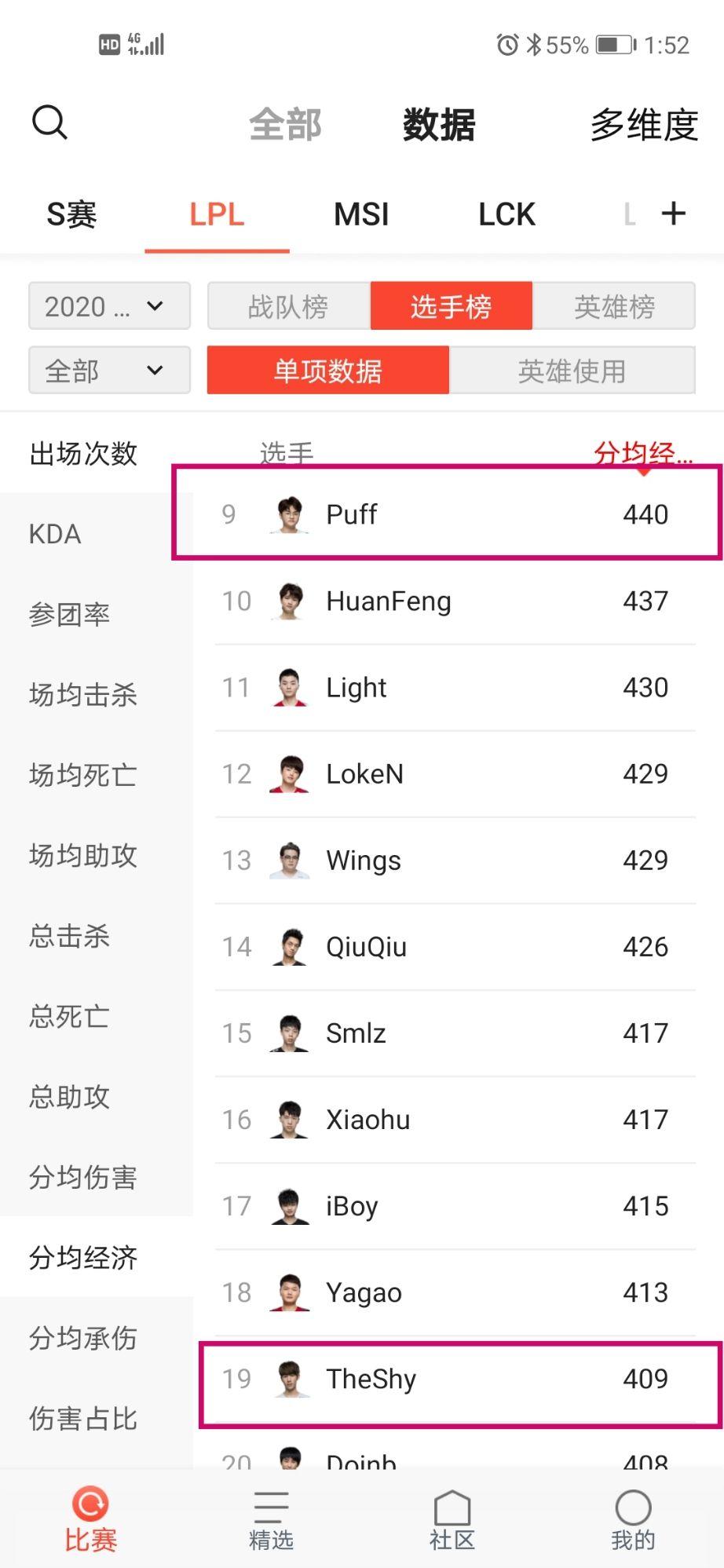Select the KDA stat category

[x=55, y=534]
